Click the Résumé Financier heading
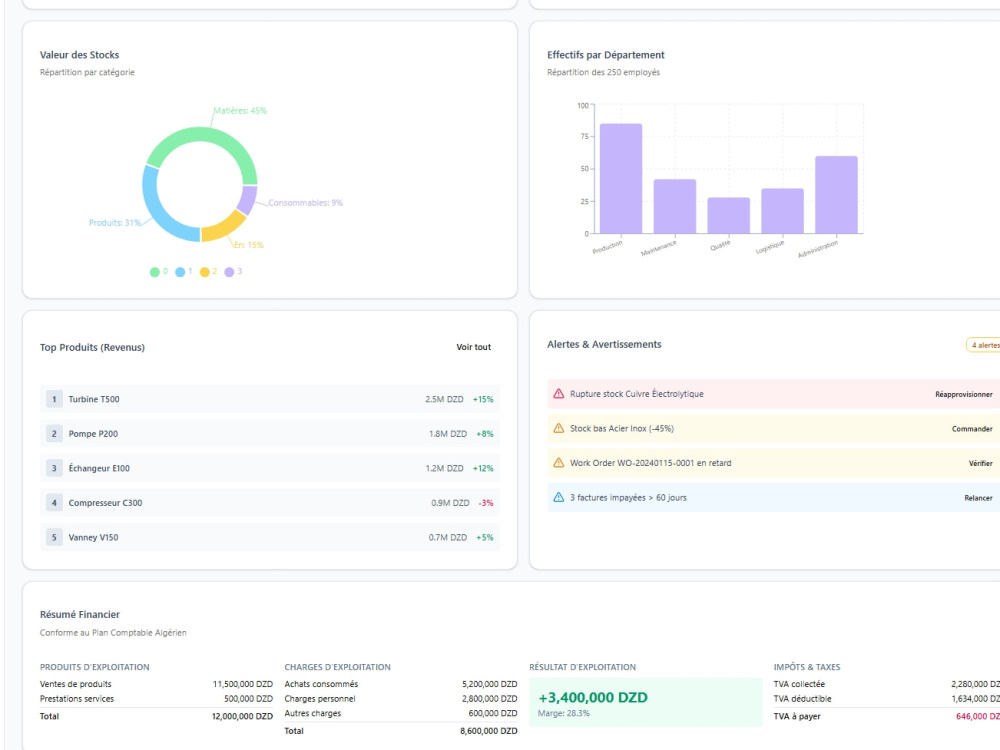Image resolution: width=1000 pixels, height=750 pixels. [x=80, y=614]
